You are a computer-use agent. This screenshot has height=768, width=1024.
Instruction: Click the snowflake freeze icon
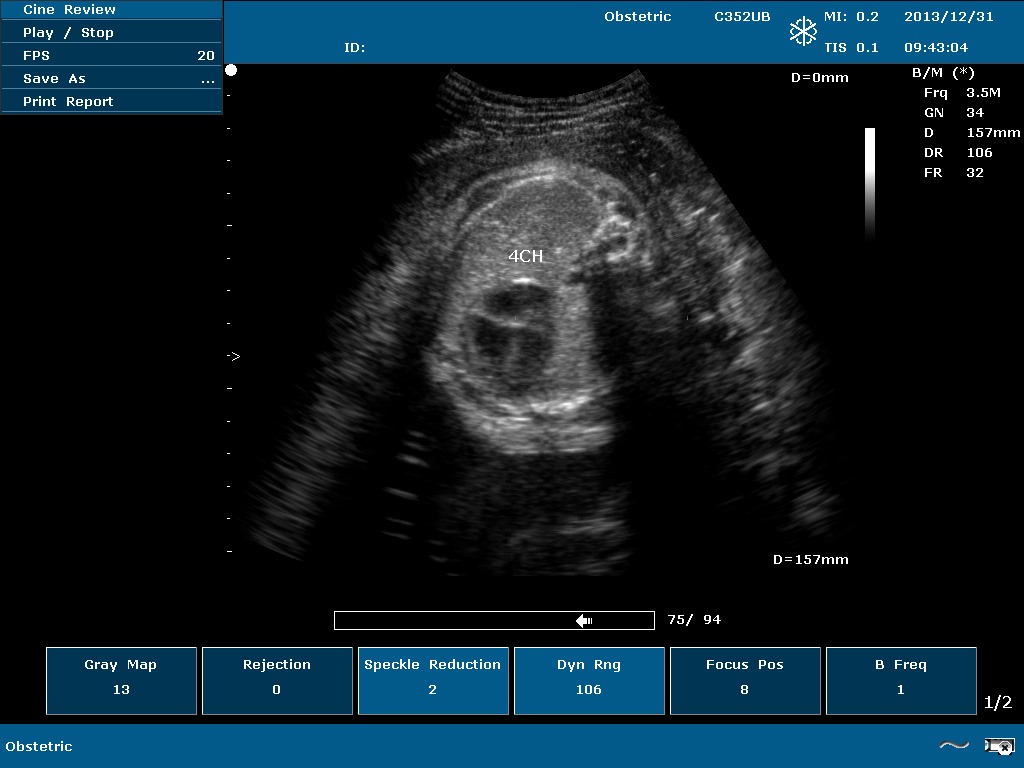point(803,31)
